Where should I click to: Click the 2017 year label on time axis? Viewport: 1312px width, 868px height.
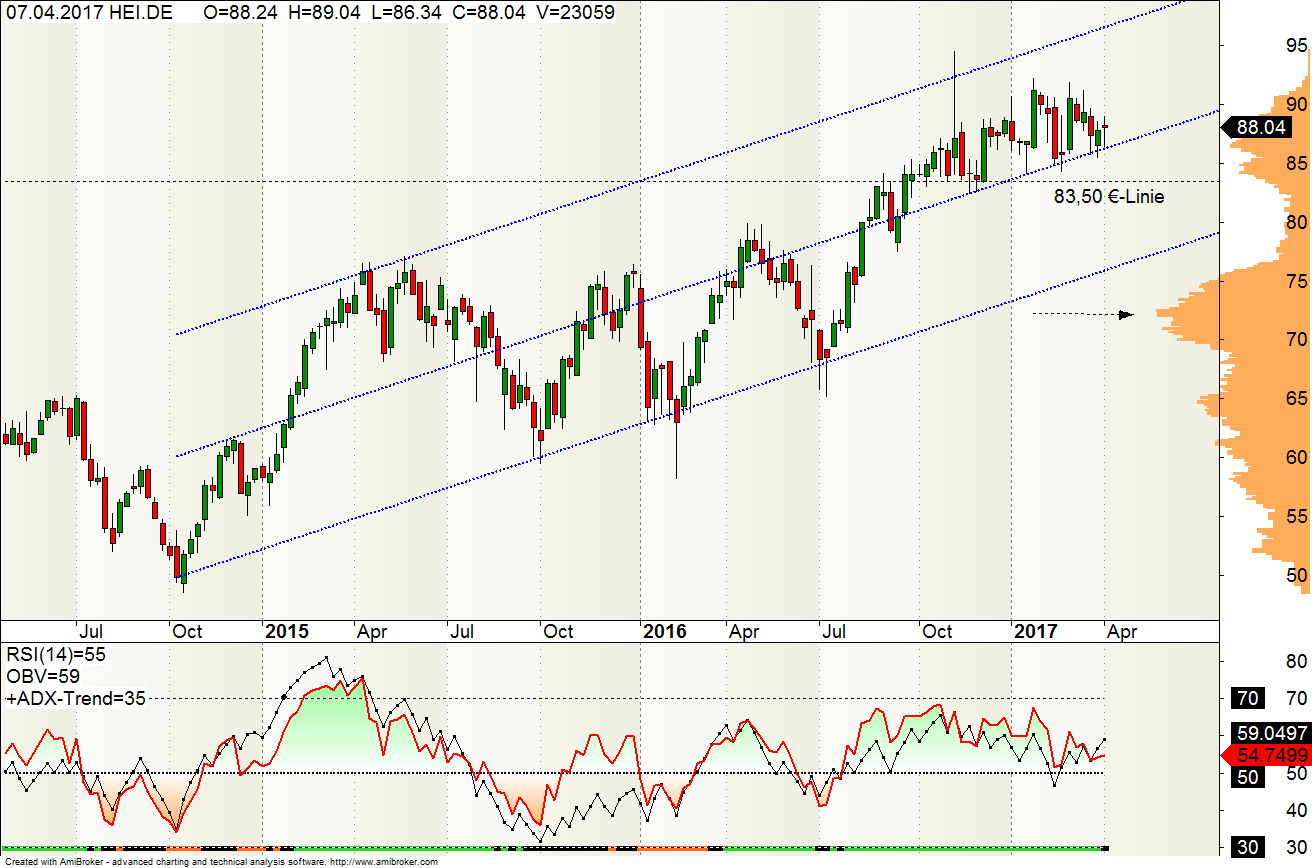[1036, 632]
